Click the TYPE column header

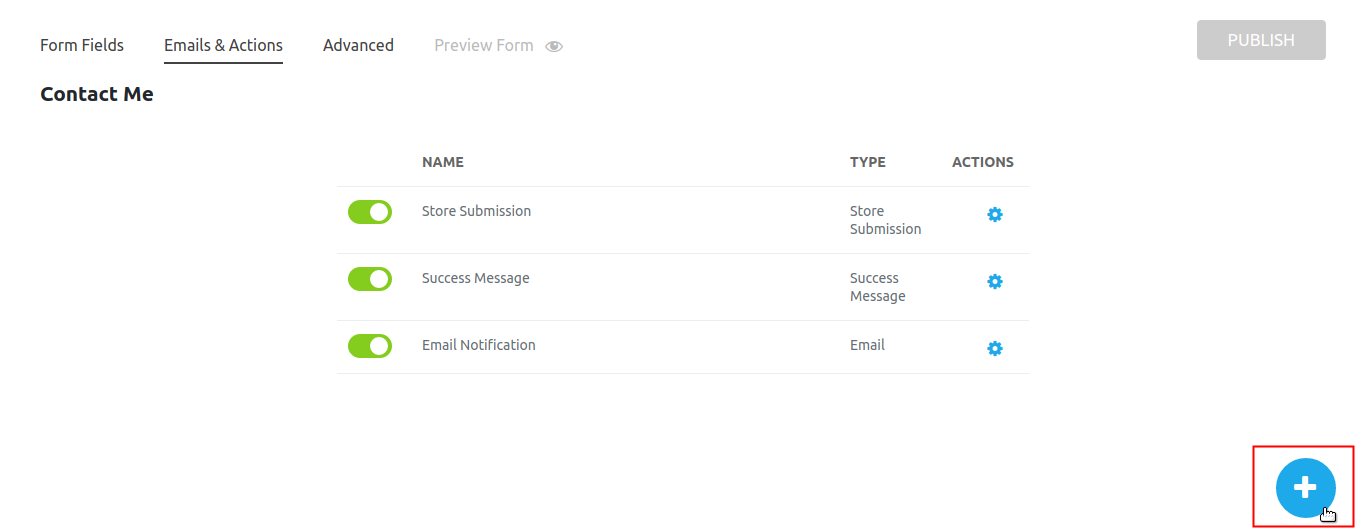(x=868, y=162)
